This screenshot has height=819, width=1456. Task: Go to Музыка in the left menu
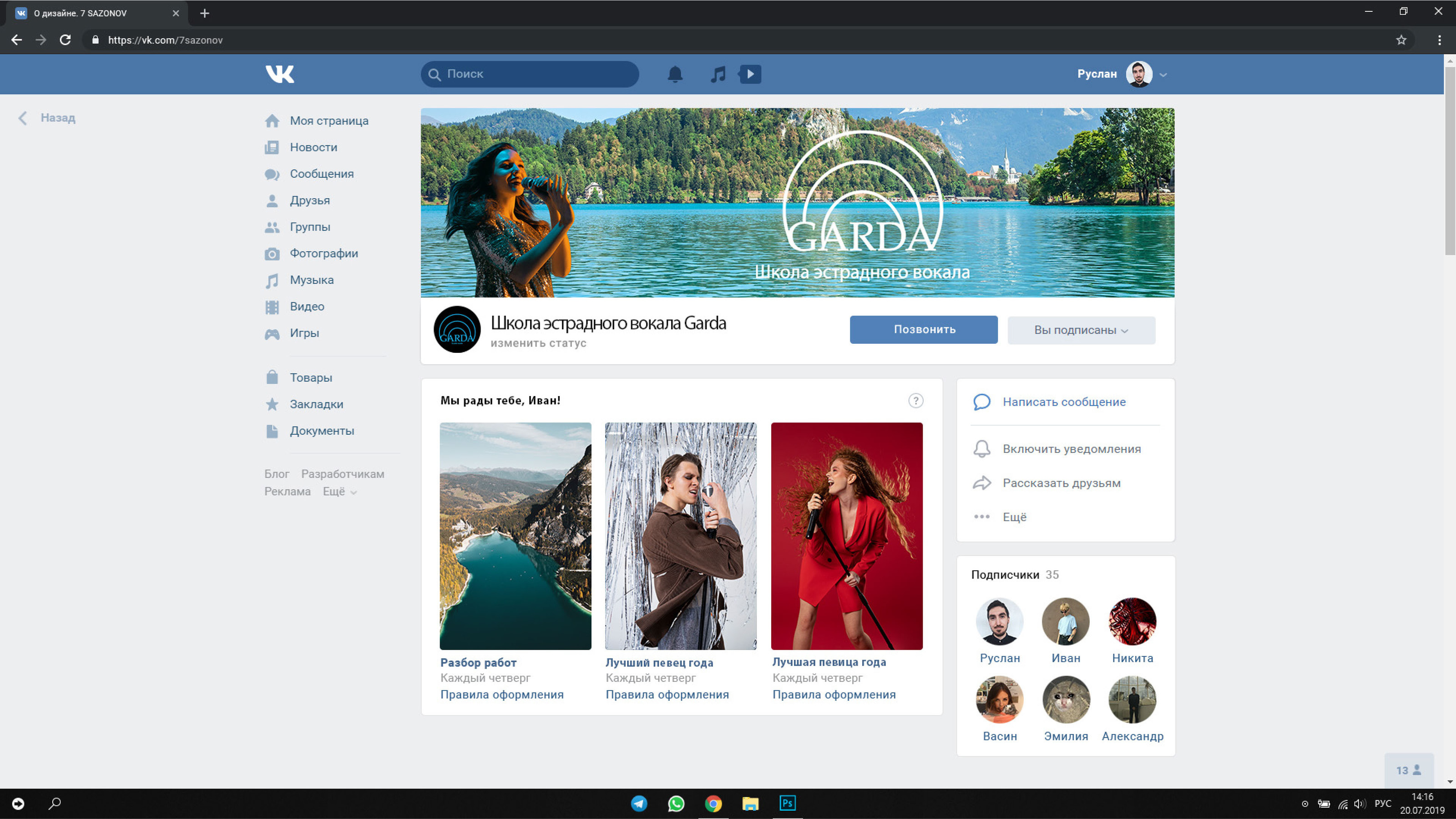(x=311, y=280)
